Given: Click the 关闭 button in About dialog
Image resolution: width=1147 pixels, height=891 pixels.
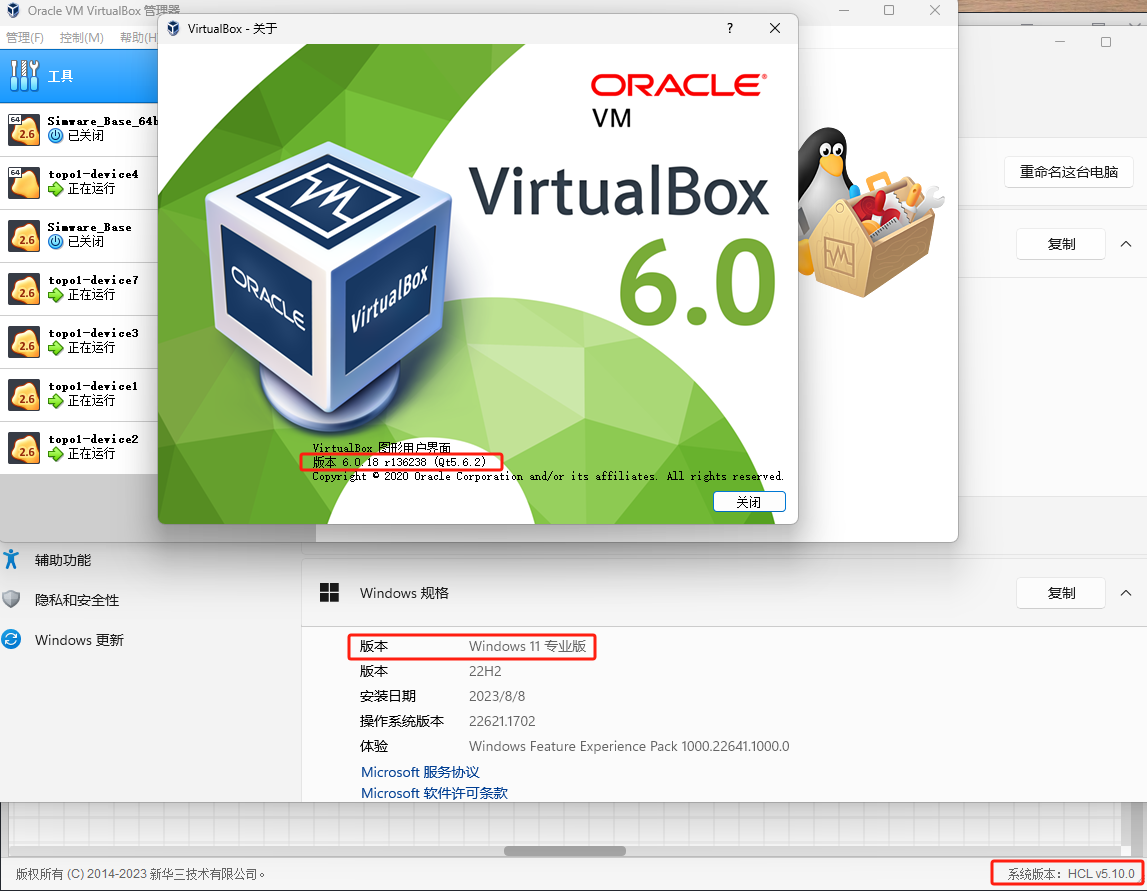Looking at the screenshot, I should click(749, 502).
